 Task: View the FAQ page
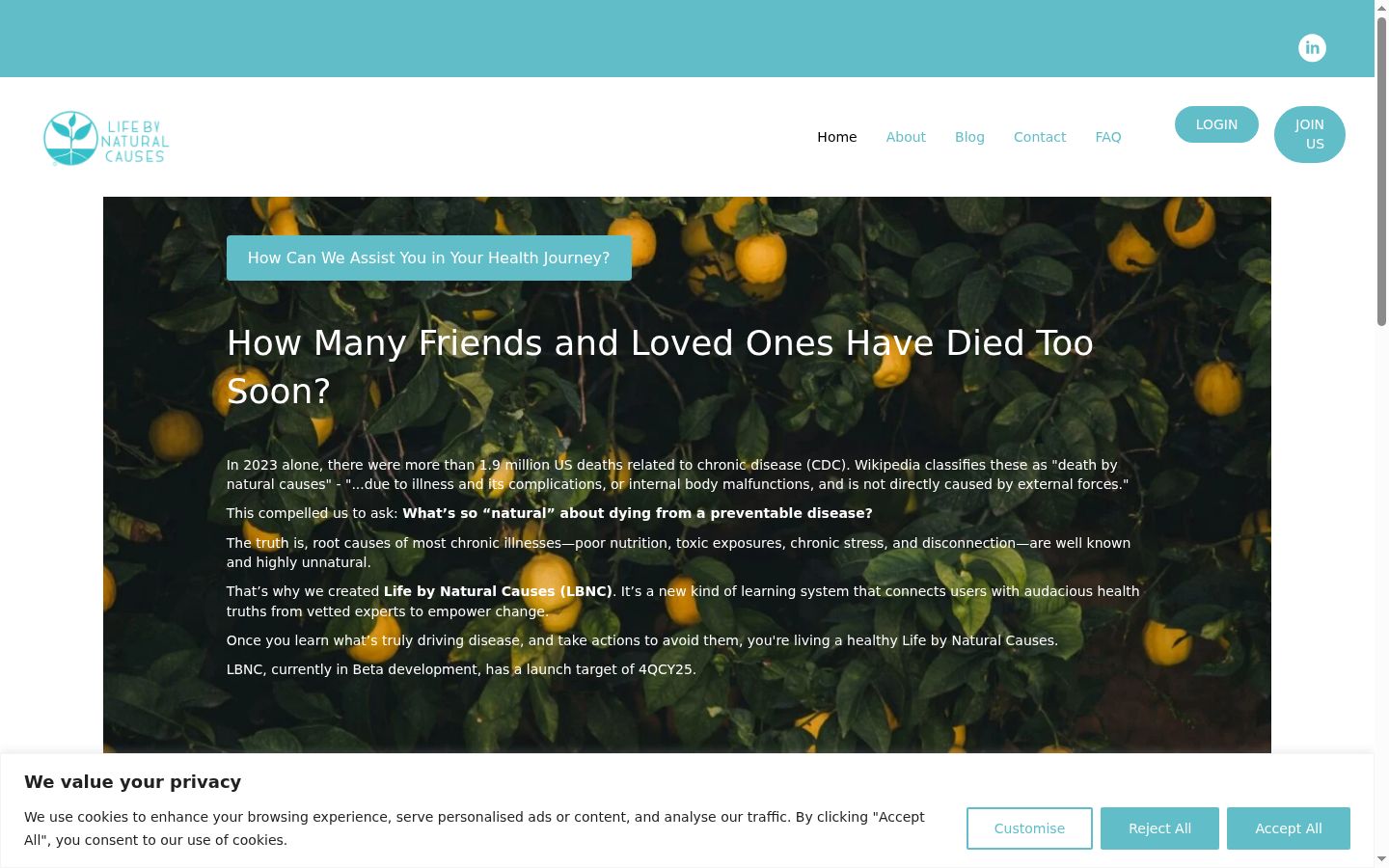tap(1108, 137)
